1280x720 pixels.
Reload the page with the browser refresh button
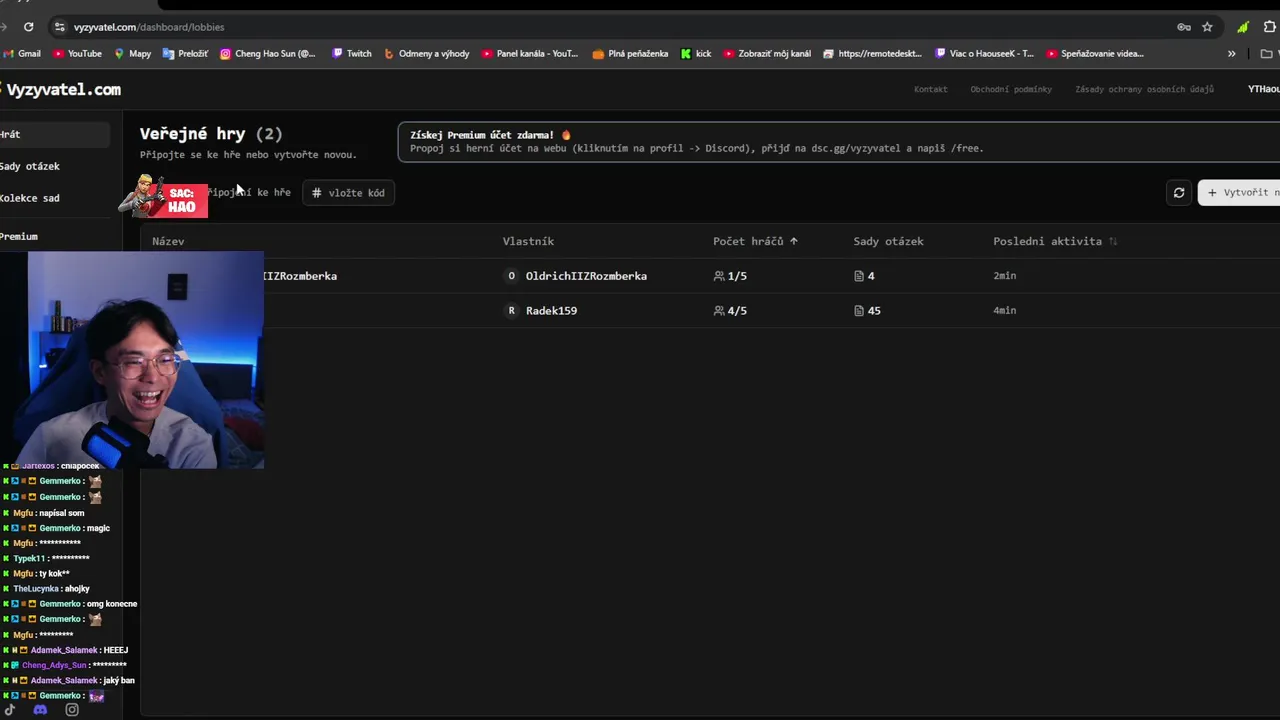pos(28,27)
